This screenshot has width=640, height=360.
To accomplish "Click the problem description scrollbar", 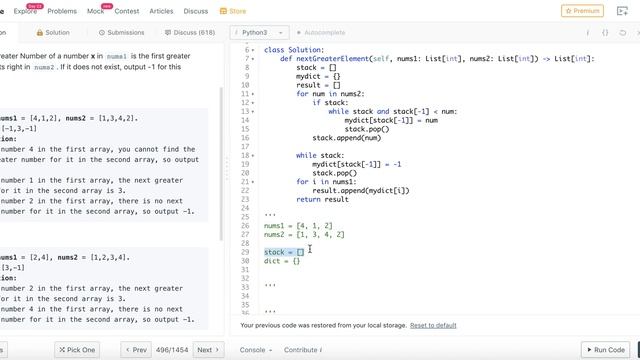I will [222, 163].
